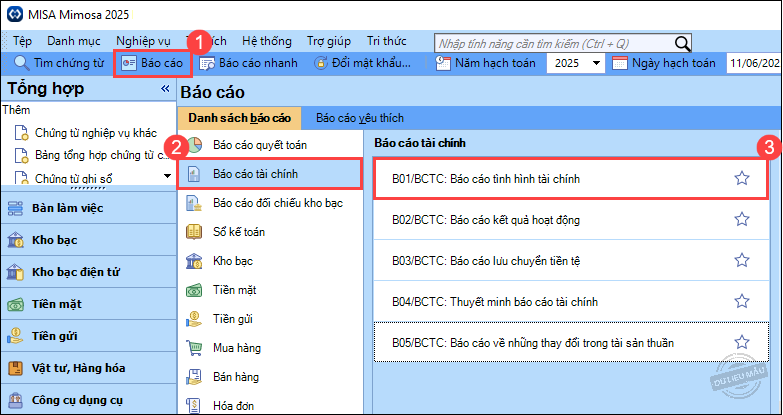Click the Báo cáo đối chiếu kho bạc icon
This screenshot has width=783, height=415.
coord(194,203)
